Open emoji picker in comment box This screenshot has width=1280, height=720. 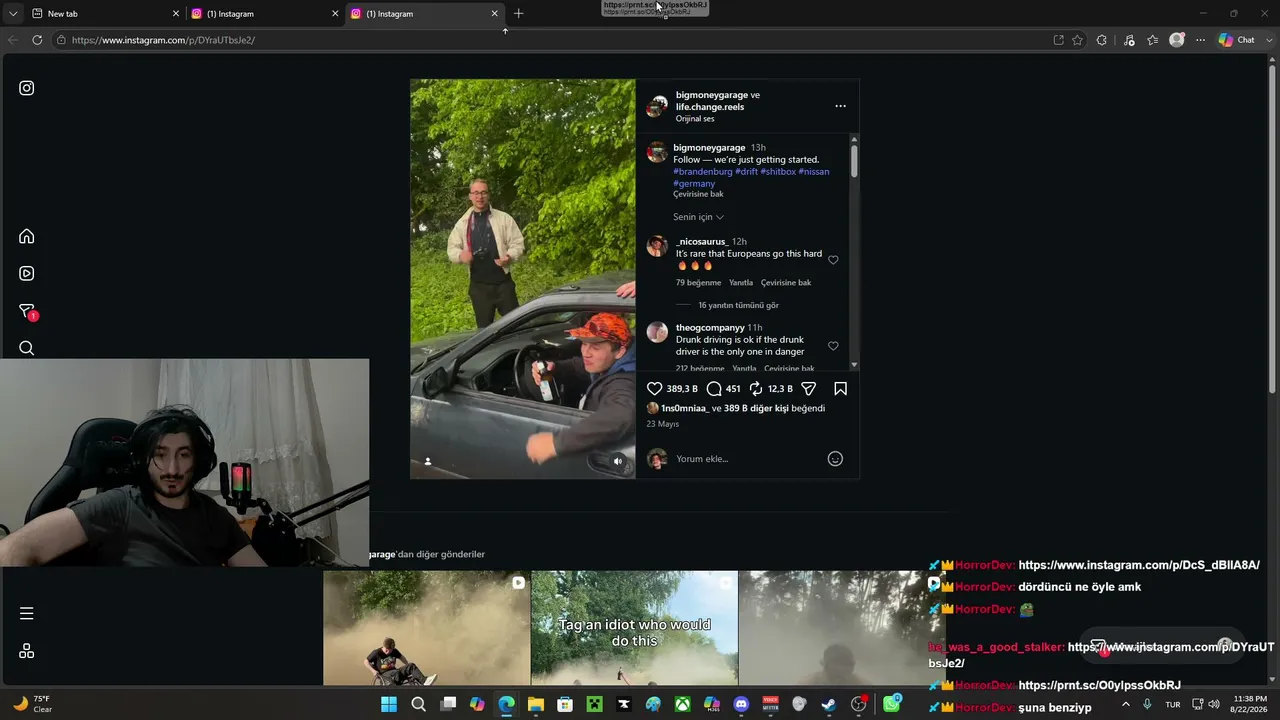tap(835, 459)
